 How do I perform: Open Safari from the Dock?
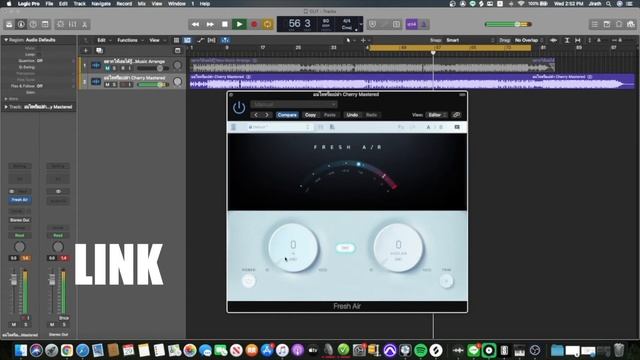[82, 350]
